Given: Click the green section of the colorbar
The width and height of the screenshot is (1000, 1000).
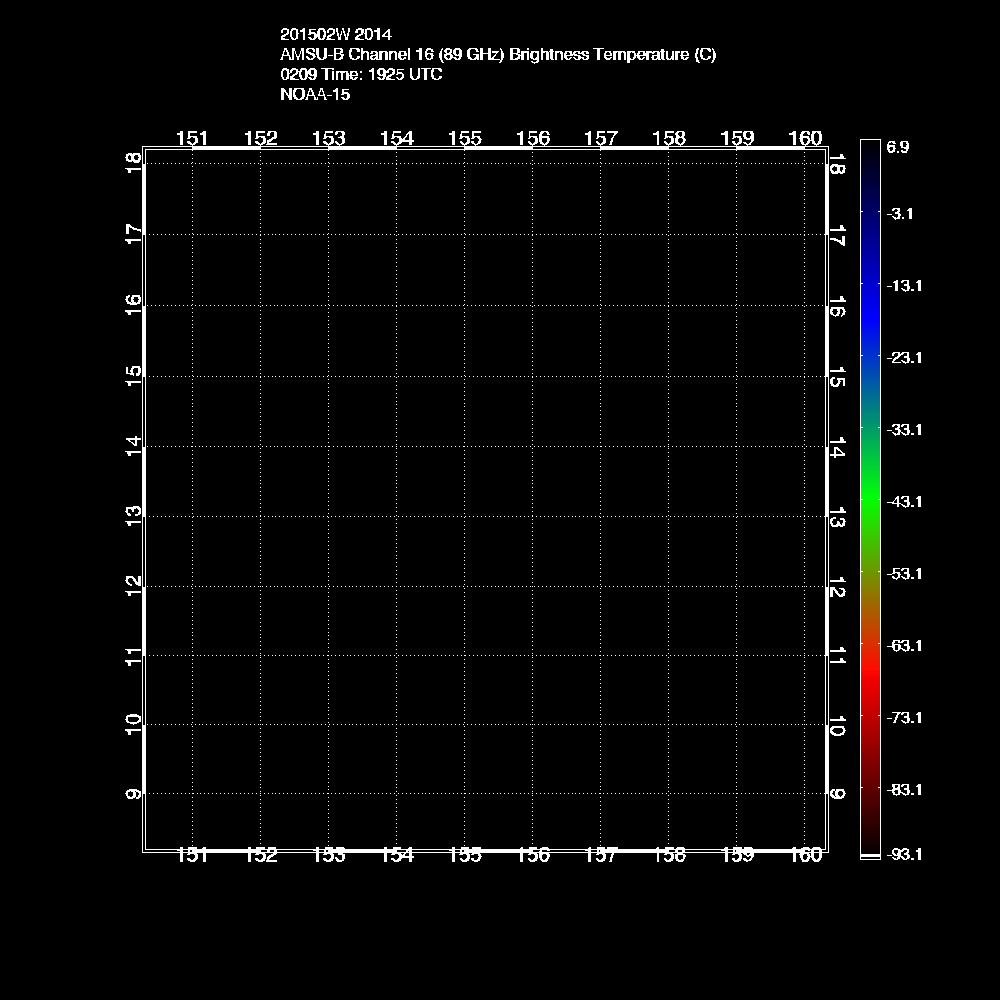Looking at the screenshot, I should pos(870,500).
